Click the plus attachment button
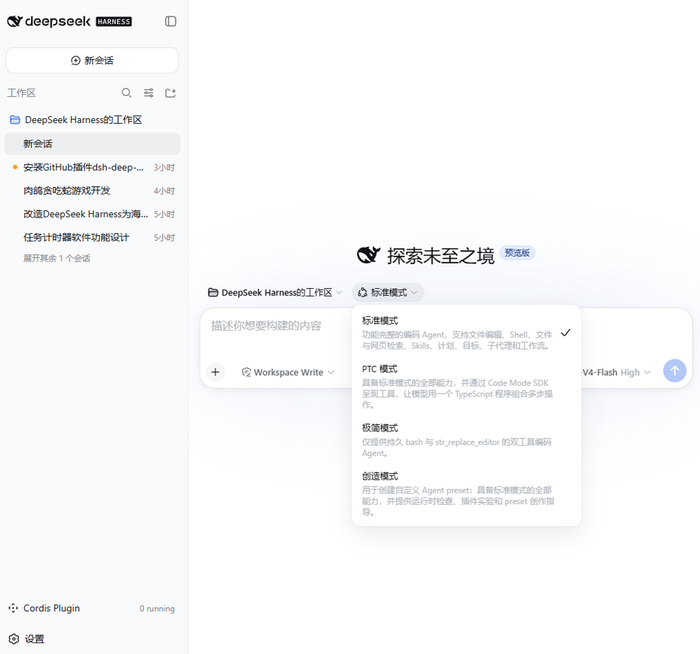The width and height of the screenshot is (700, 654). point(215,372)
